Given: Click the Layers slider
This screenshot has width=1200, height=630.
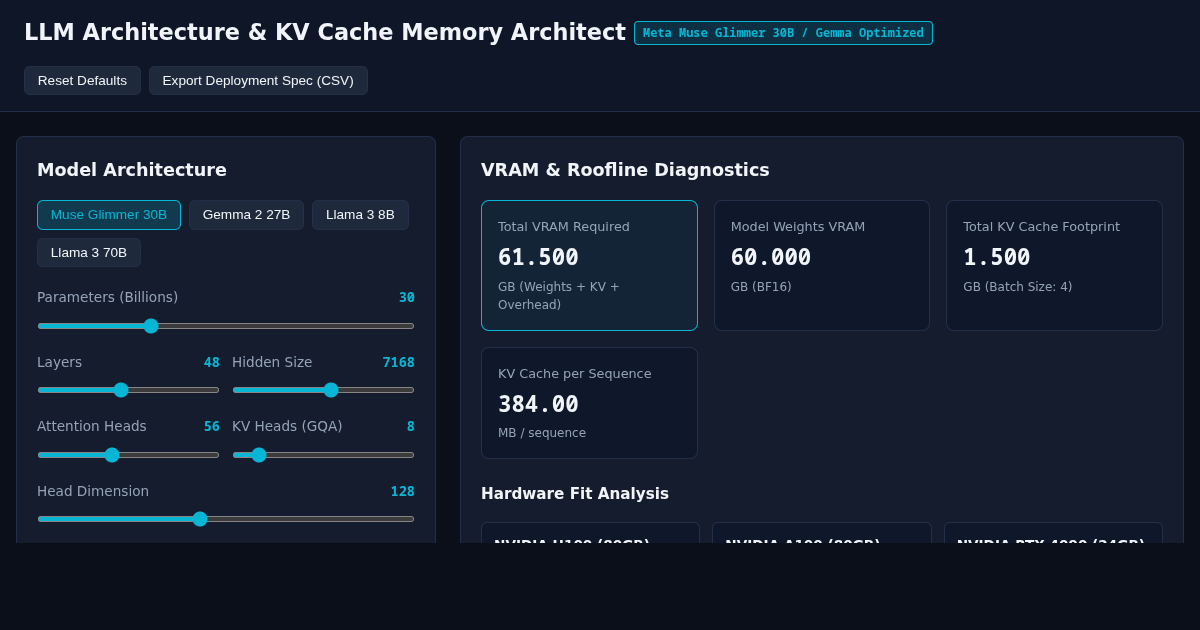Looking at the screenshot, I should tap(128, 390).
